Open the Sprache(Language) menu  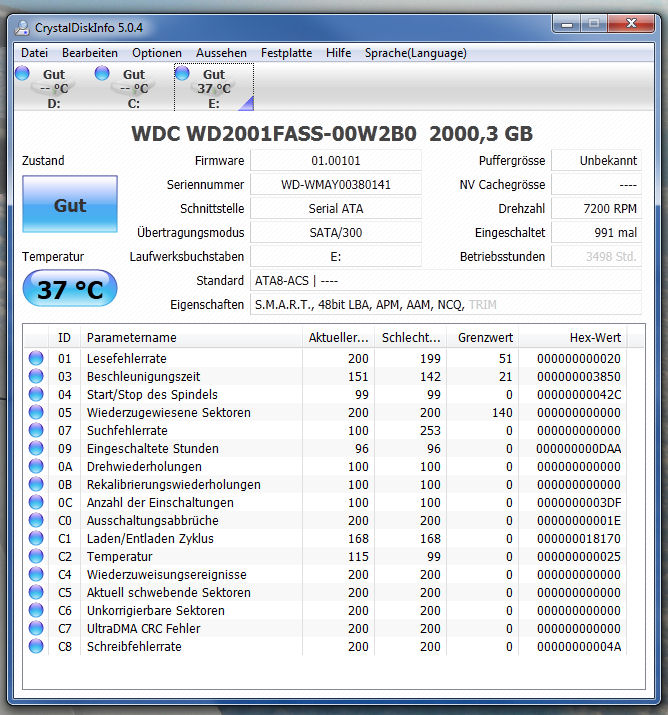tap(415, 53)
